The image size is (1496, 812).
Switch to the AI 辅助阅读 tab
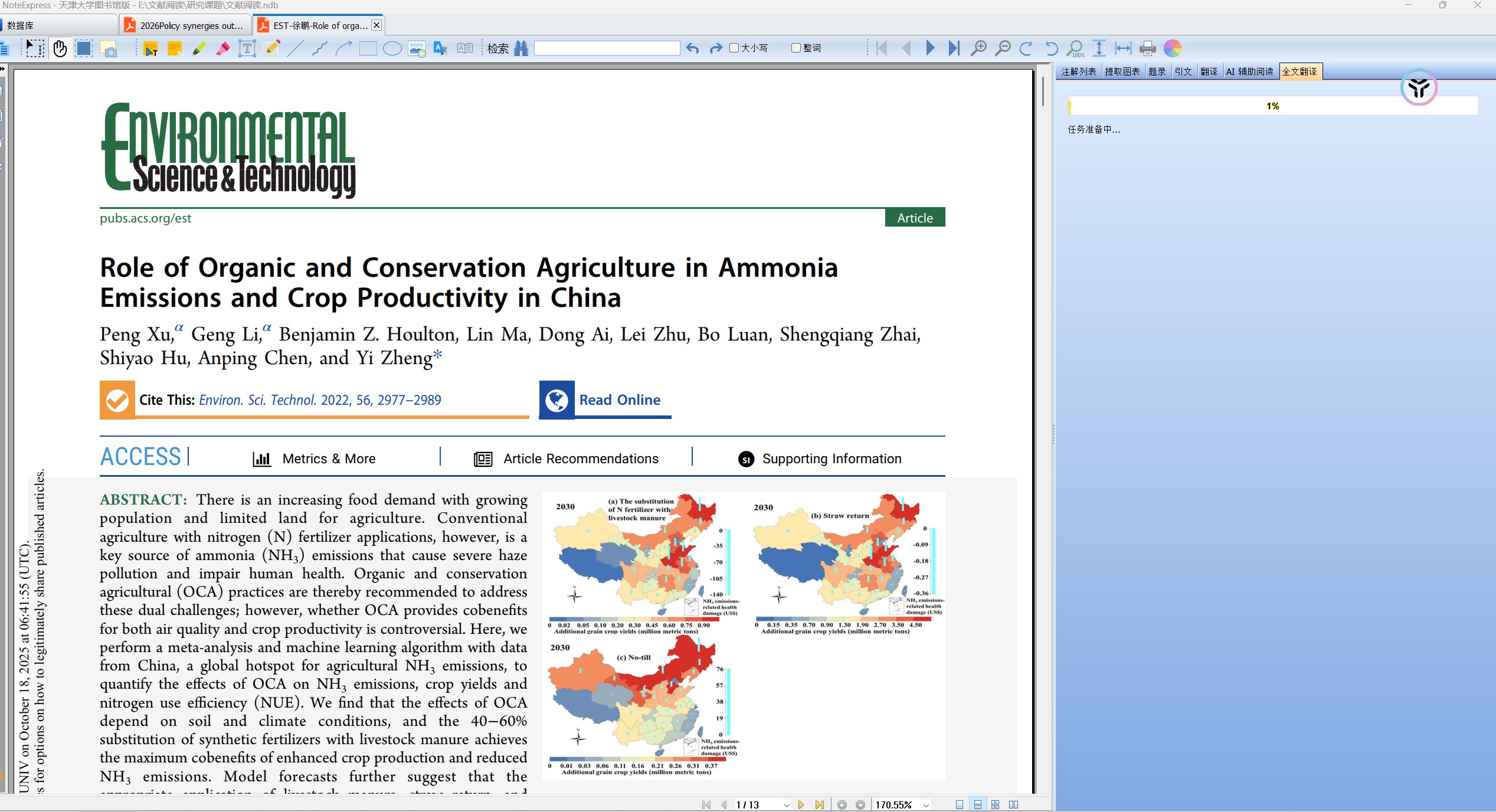click(x=1249, y=71)
